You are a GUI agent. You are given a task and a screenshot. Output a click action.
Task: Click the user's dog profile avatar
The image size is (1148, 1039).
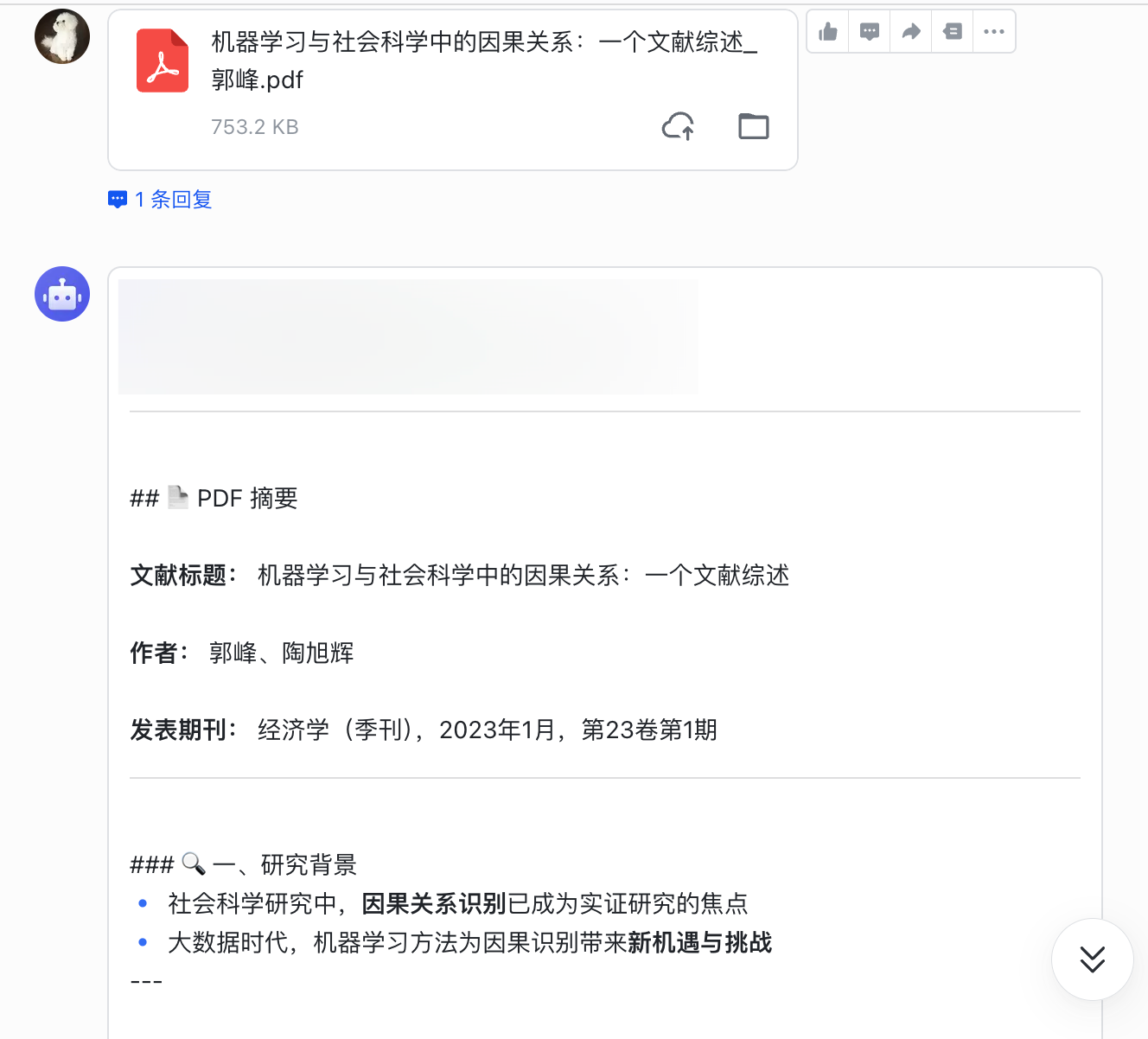[61, 36]
